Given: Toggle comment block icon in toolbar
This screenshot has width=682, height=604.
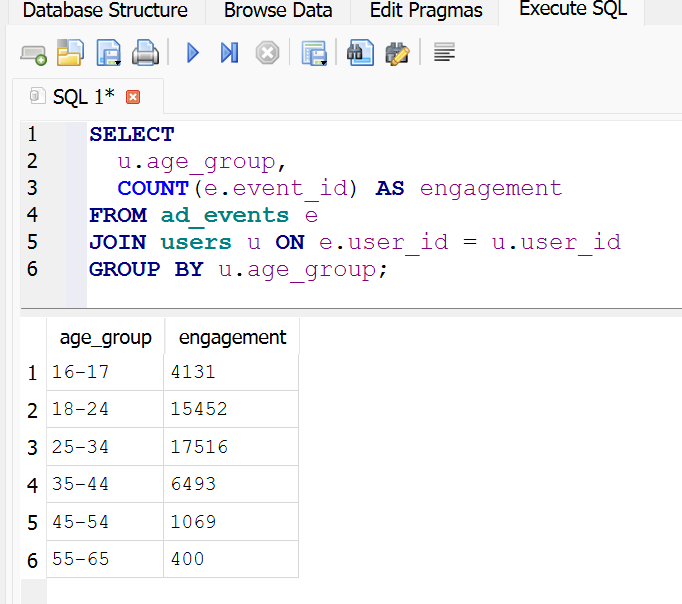Looking at the screenshot, I should 444,53.
